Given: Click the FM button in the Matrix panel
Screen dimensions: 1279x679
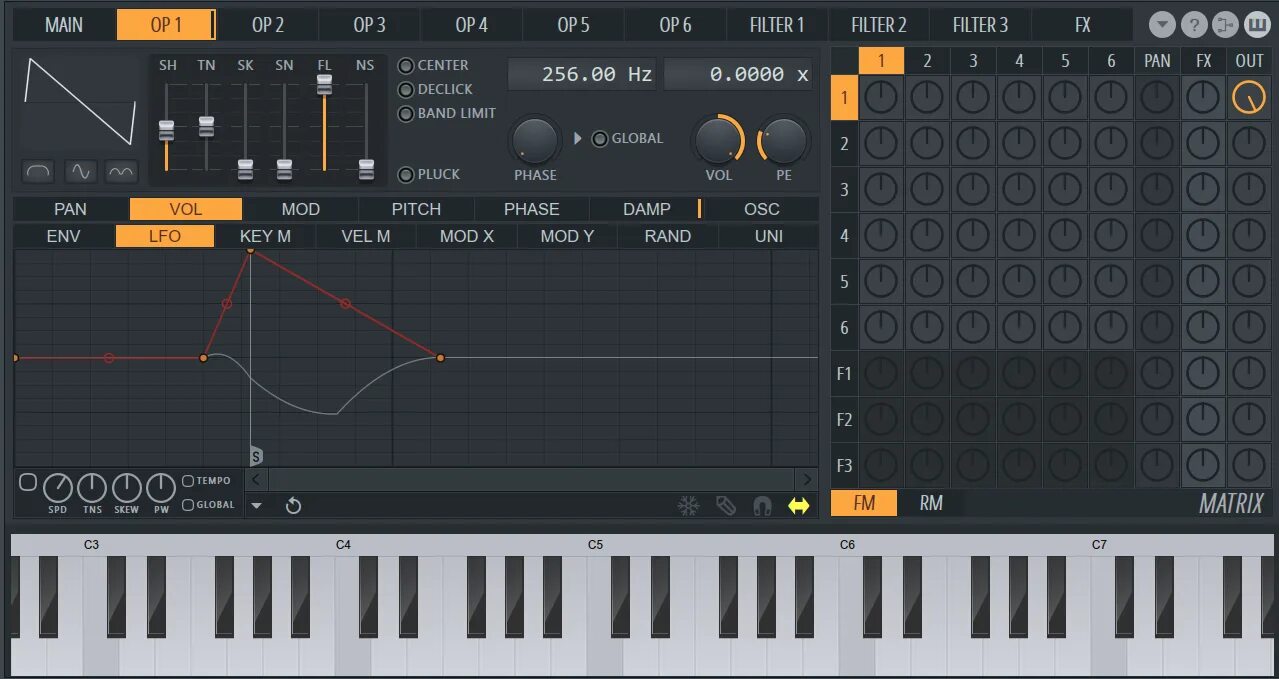Looking at the screenshot, I should pyautogui.click(x=863, y=503).
